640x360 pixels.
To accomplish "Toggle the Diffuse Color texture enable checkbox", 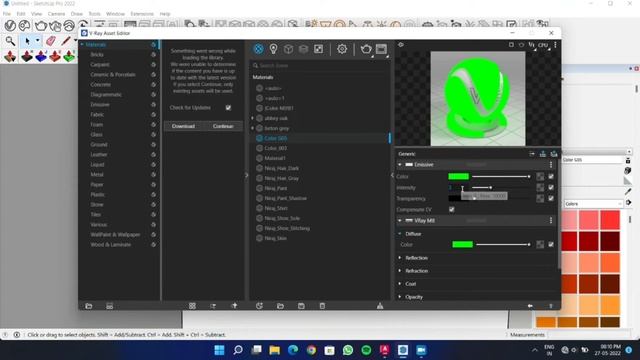I will coord(551,244).
